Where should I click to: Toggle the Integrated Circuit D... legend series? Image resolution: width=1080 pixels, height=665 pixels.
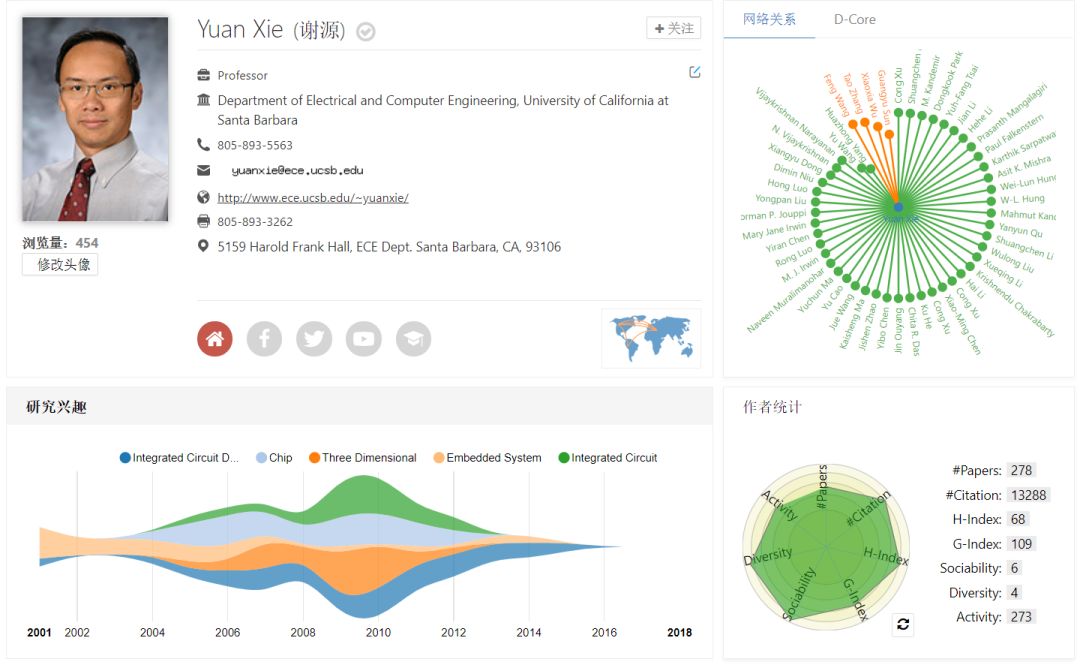click(180, 458)
